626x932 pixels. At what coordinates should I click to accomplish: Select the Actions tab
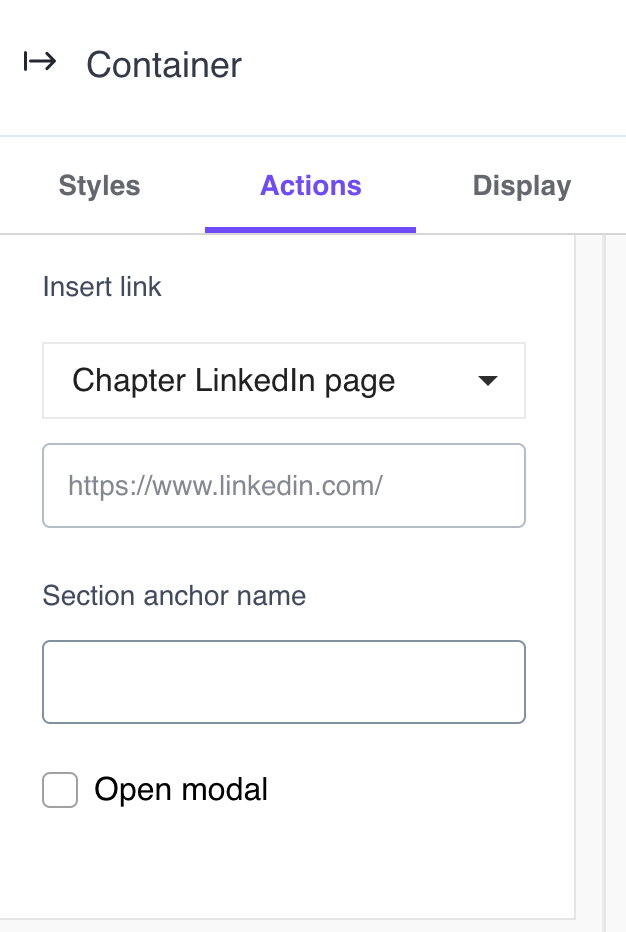pyautogui.click(x=311, y=186)
